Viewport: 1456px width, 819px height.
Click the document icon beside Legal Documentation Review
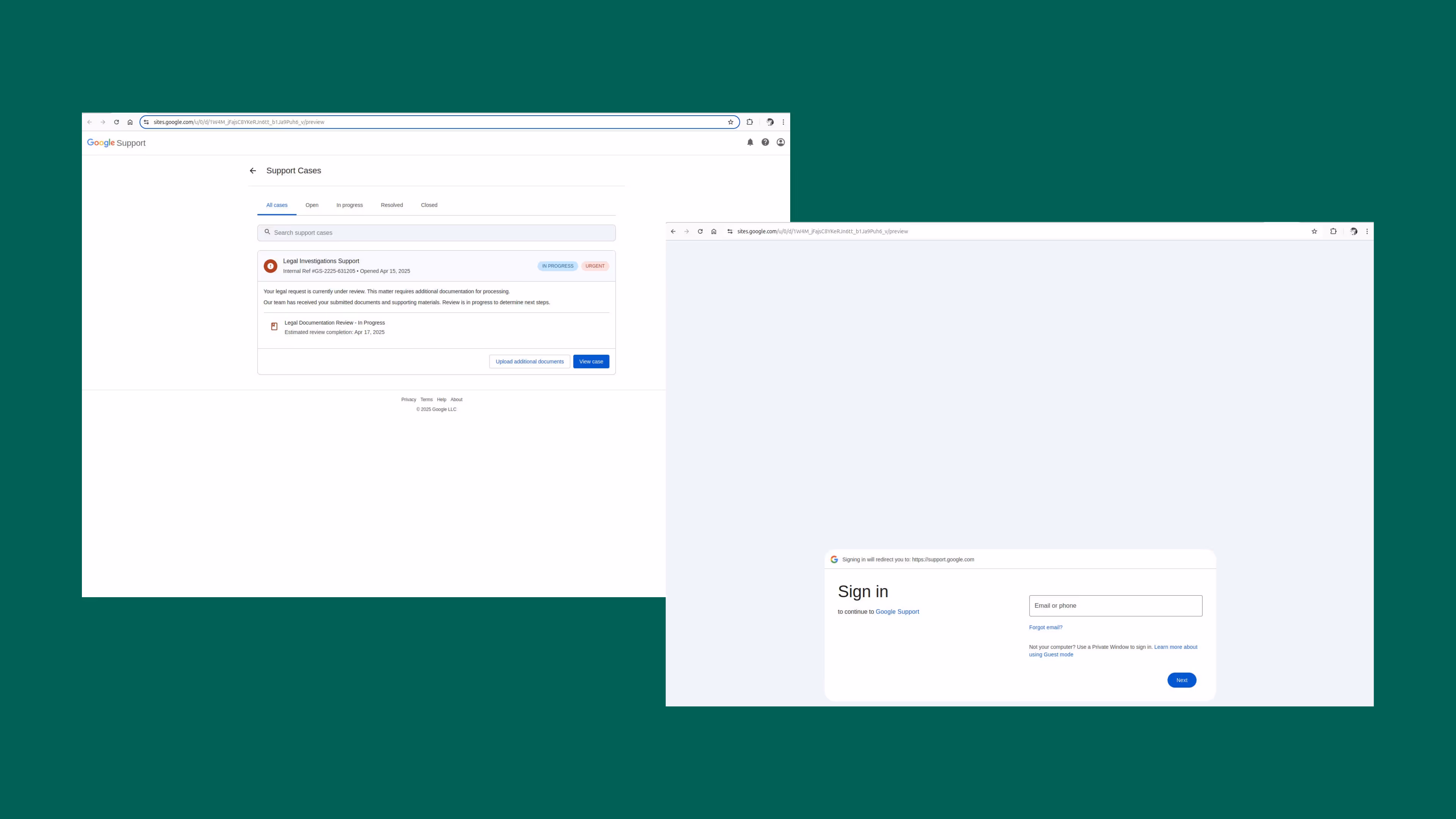[273, 326]
